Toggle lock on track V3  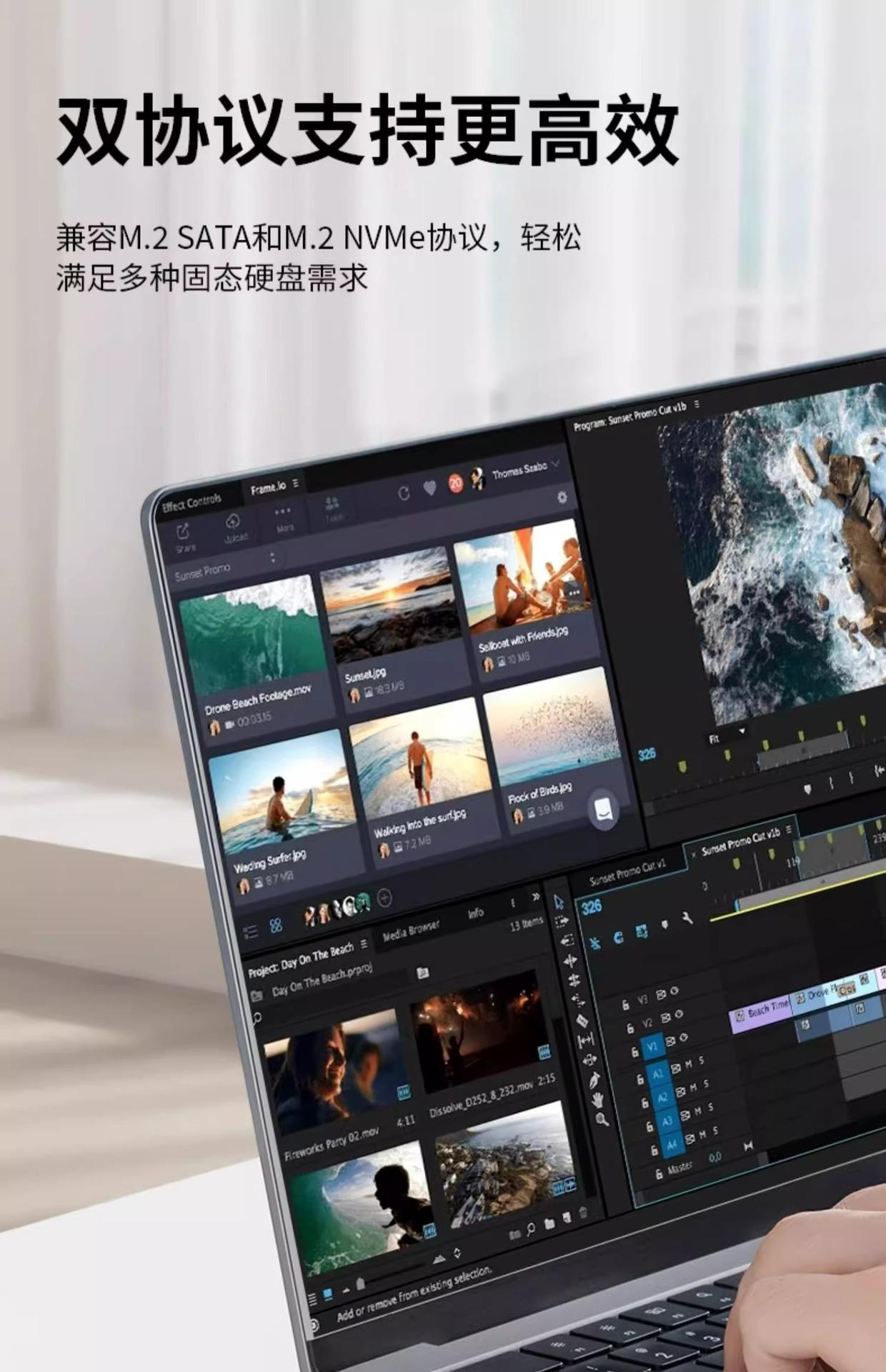click(625, 1005)
